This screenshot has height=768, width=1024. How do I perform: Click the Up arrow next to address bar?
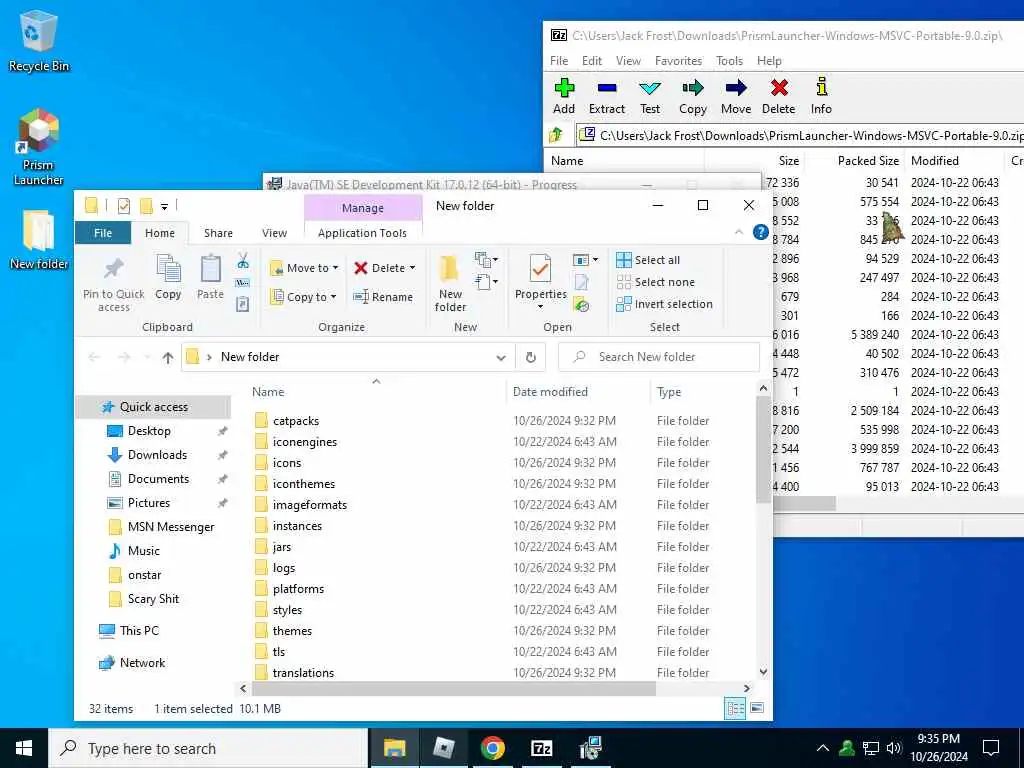168,357
